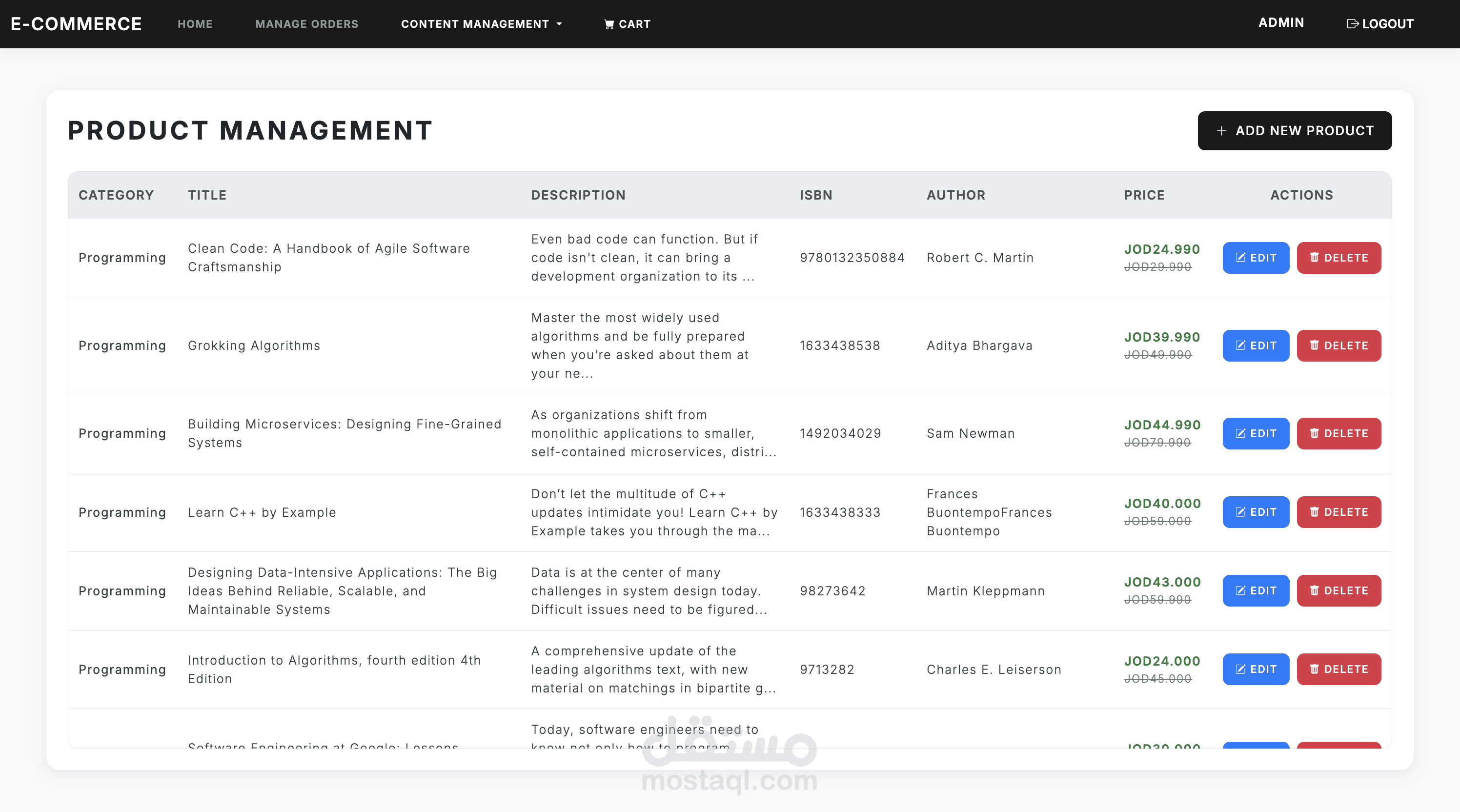This screenshot has height=812, width=1460.
Task: Click the Product Management heading
Action: [250, 130]
